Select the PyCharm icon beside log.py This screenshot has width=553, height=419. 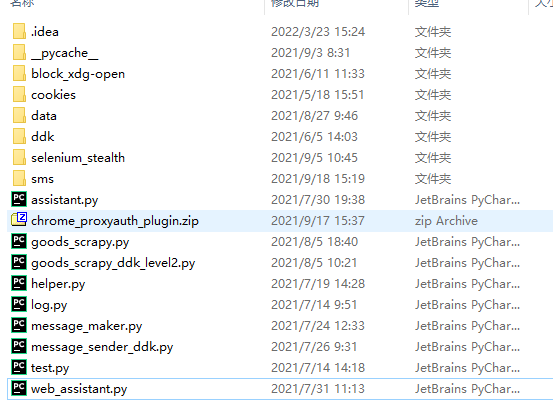19,304
